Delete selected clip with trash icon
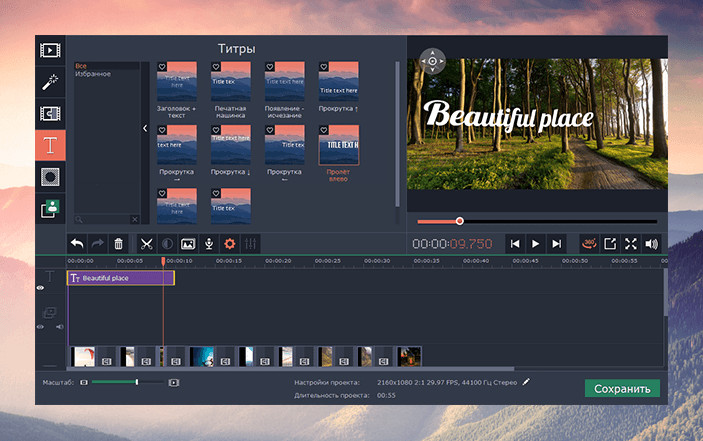Viewport: 703px width, 441px height. pyautogui.click(x=118, y=244)
